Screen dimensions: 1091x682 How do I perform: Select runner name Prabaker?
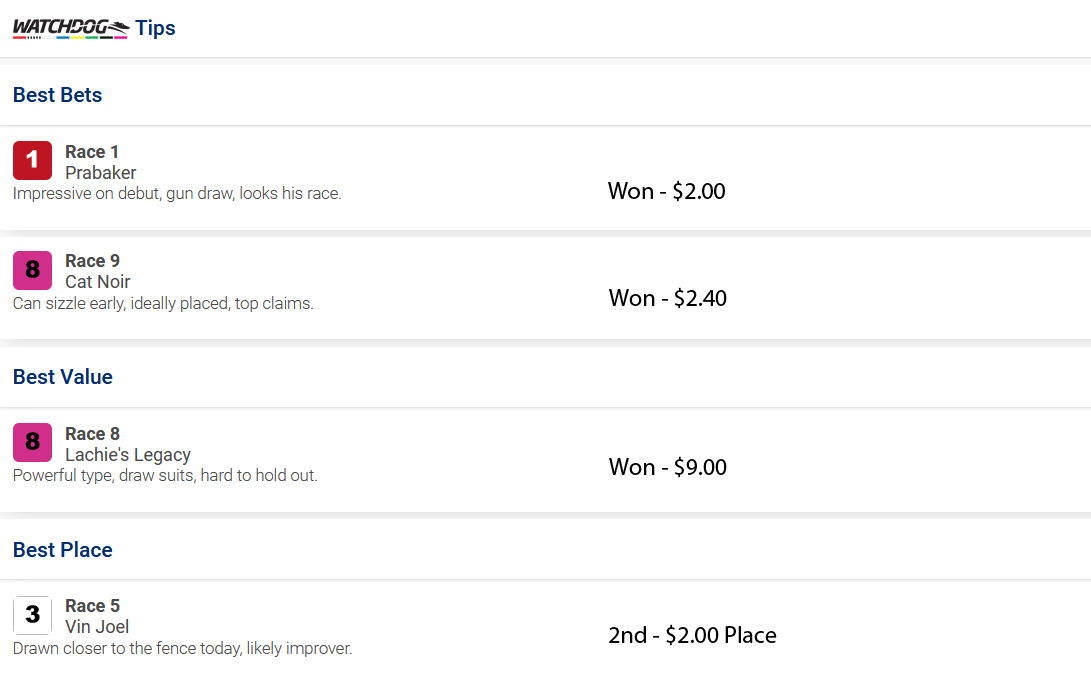(101, 173)
